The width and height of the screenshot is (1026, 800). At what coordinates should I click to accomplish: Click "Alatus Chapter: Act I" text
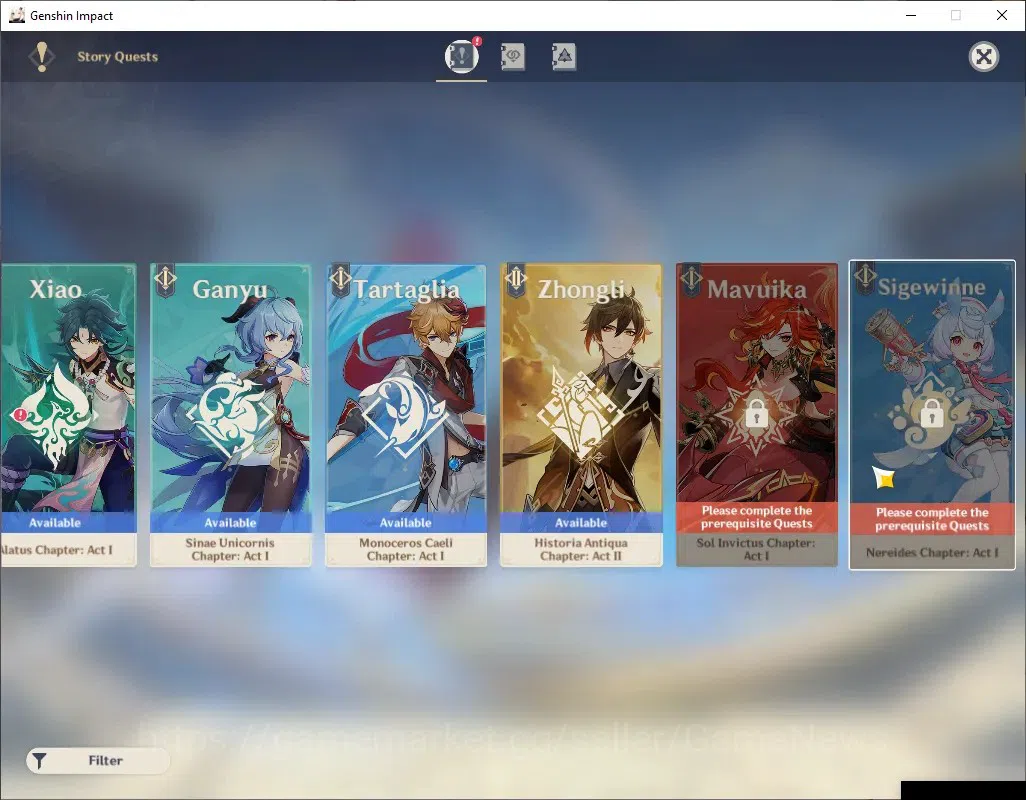pos(56,550)
